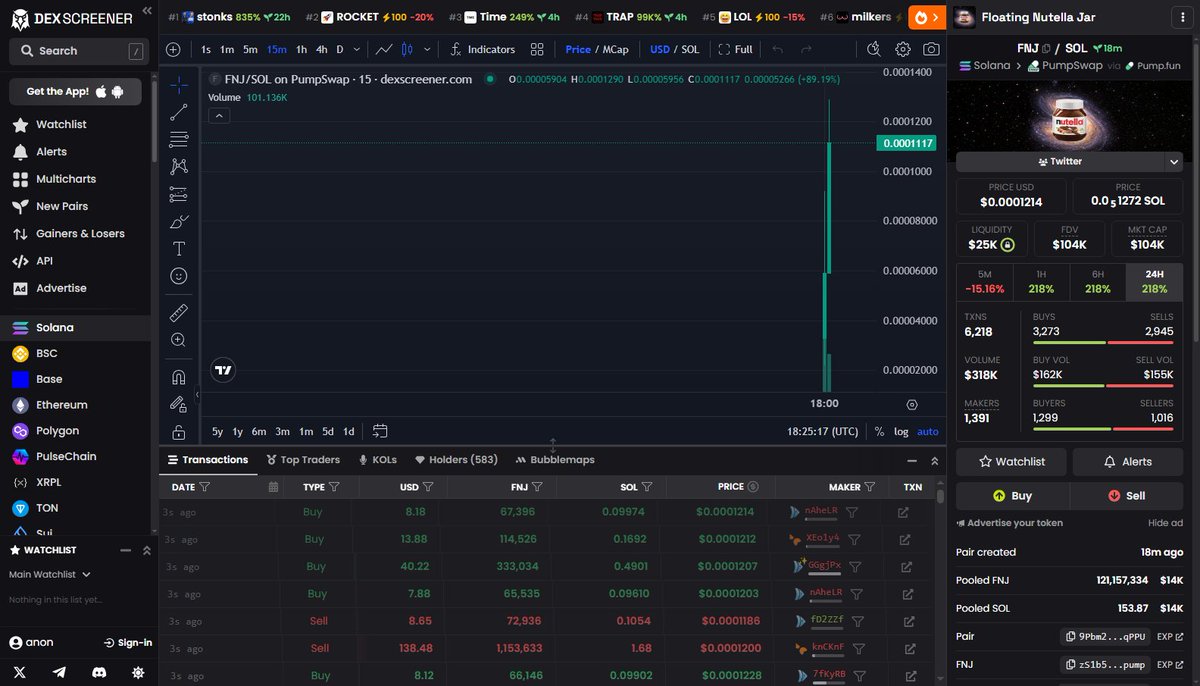
Task: Open the Bubblemaps tab
Action: click(555, 460)
